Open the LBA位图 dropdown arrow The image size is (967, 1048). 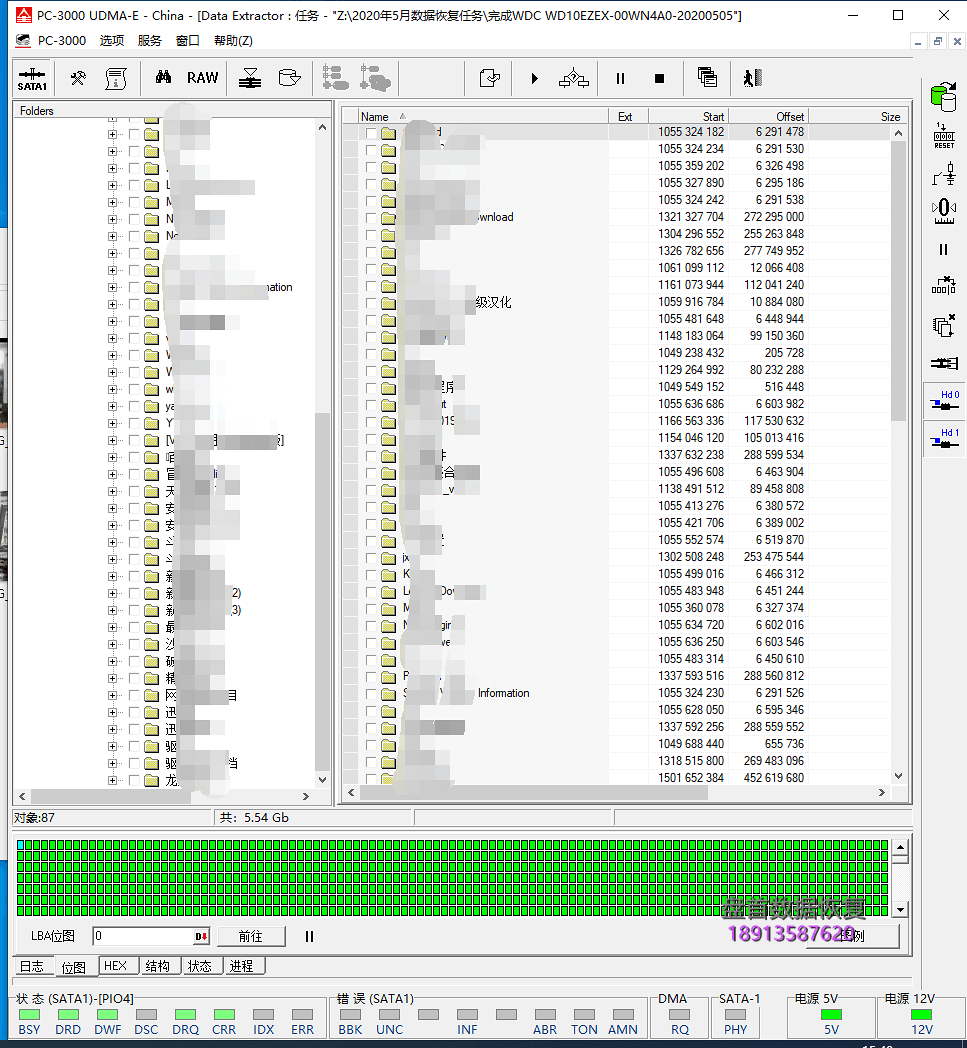[201, 936]
